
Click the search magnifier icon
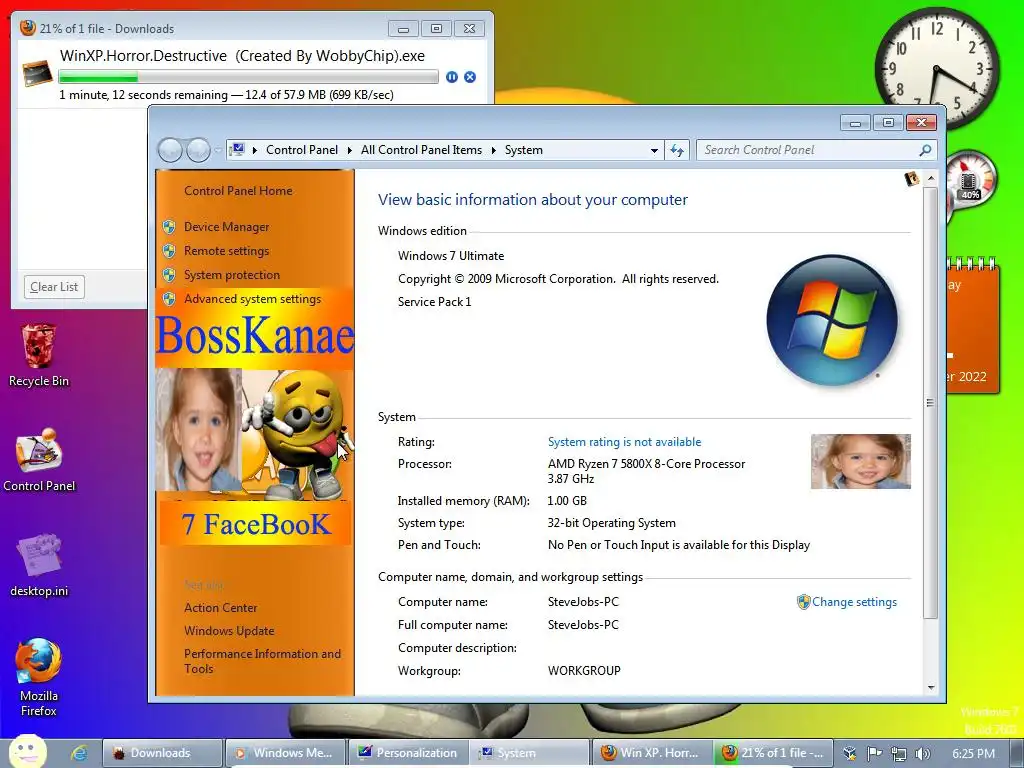(x=925, y=150)
